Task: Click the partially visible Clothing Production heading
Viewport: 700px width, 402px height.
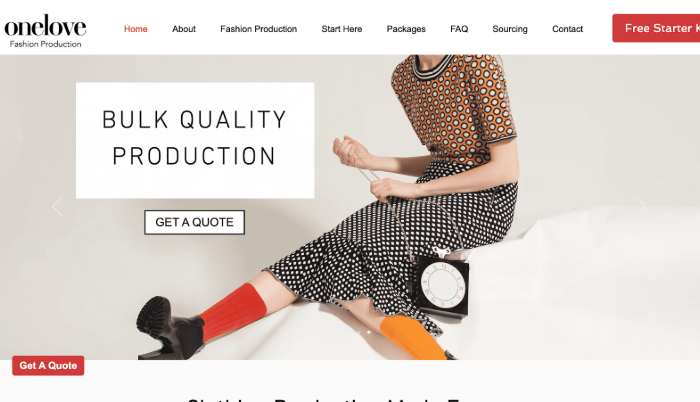Action: 324,399
